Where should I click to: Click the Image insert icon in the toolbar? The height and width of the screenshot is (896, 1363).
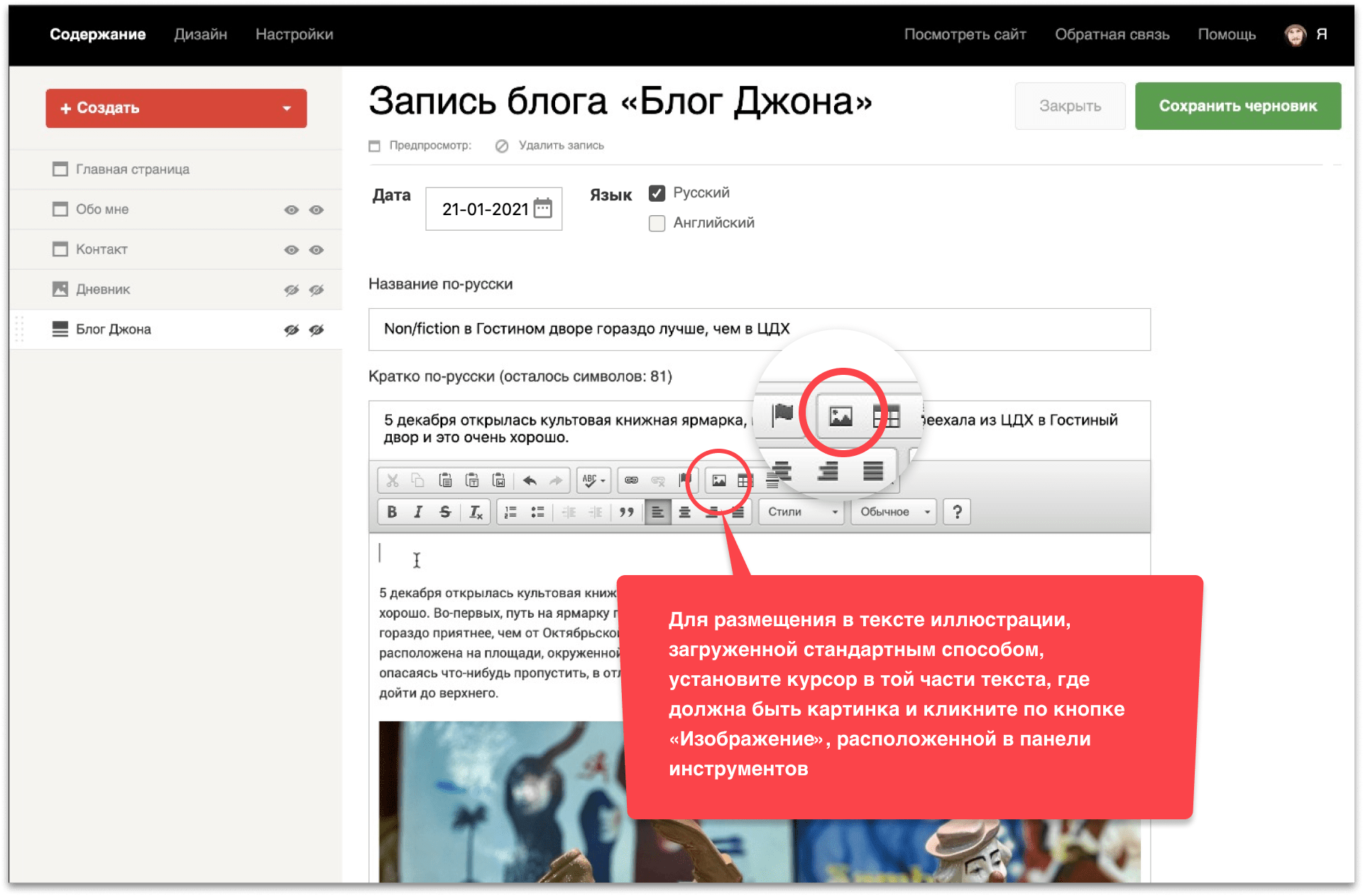click(718, 481)
